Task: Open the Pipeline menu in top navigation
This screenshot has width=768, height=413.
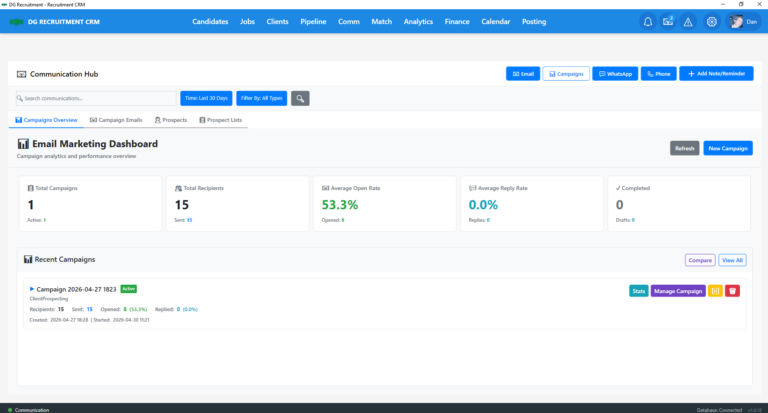Action: pyautogui.click(x=313, y=21)
